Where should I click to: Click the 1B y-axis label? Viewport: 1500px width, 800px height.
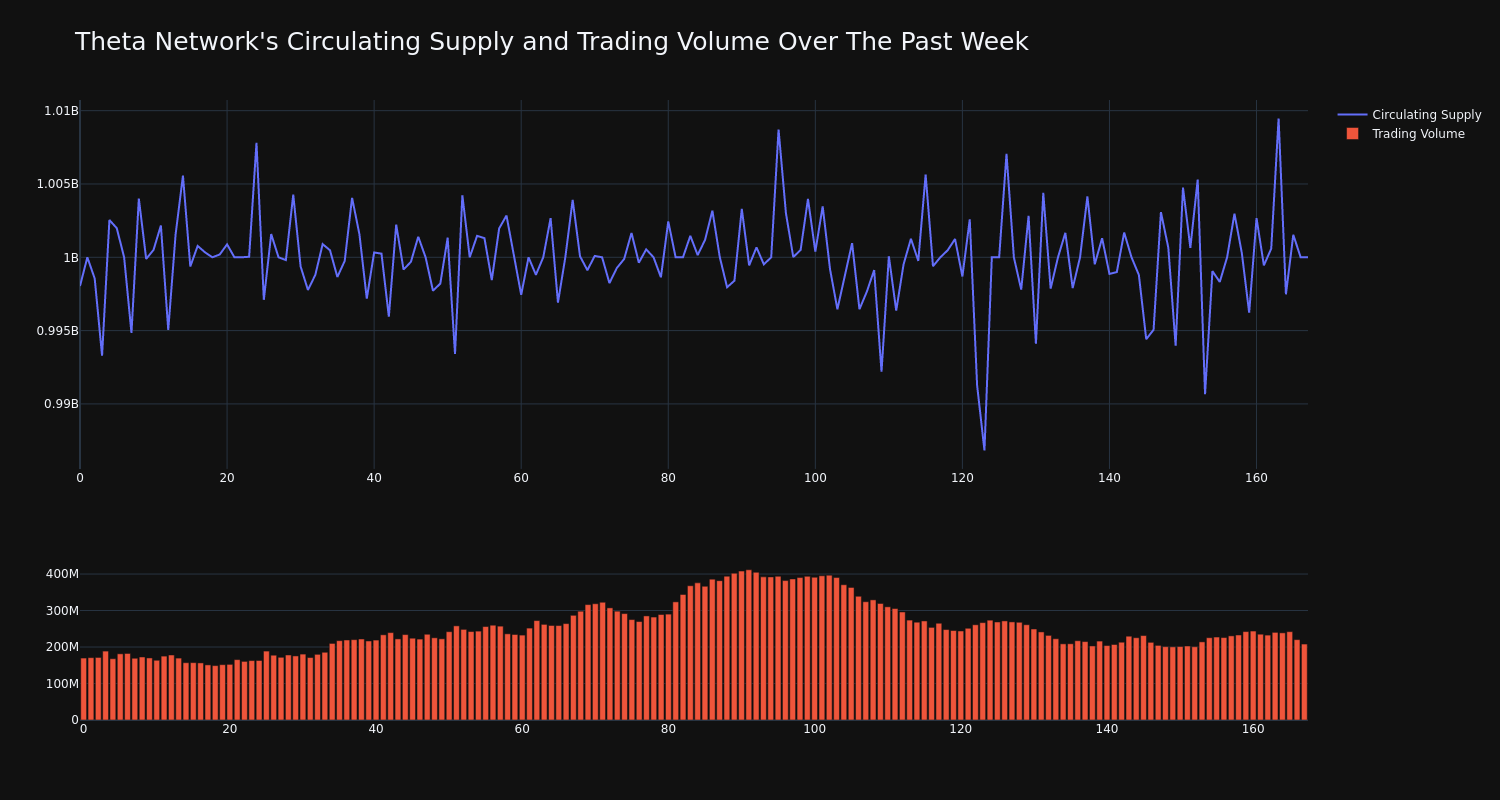[71, 257]
